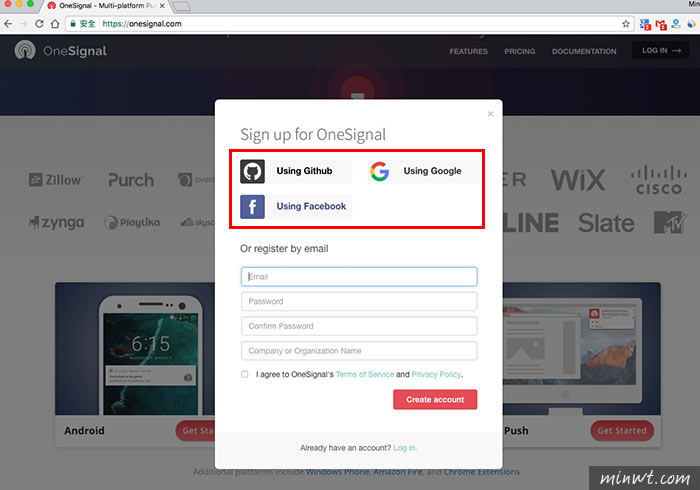The image size is (700, 490).
Task: Open the Pricing menu item
Action: click(520, 51)
